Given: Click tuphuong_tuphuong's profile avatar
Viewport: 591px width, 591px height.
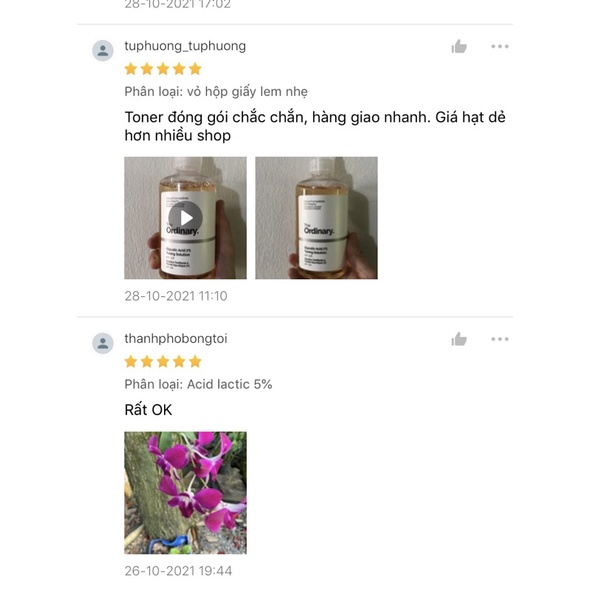Looking at the screenshot, I should point(103,51).
